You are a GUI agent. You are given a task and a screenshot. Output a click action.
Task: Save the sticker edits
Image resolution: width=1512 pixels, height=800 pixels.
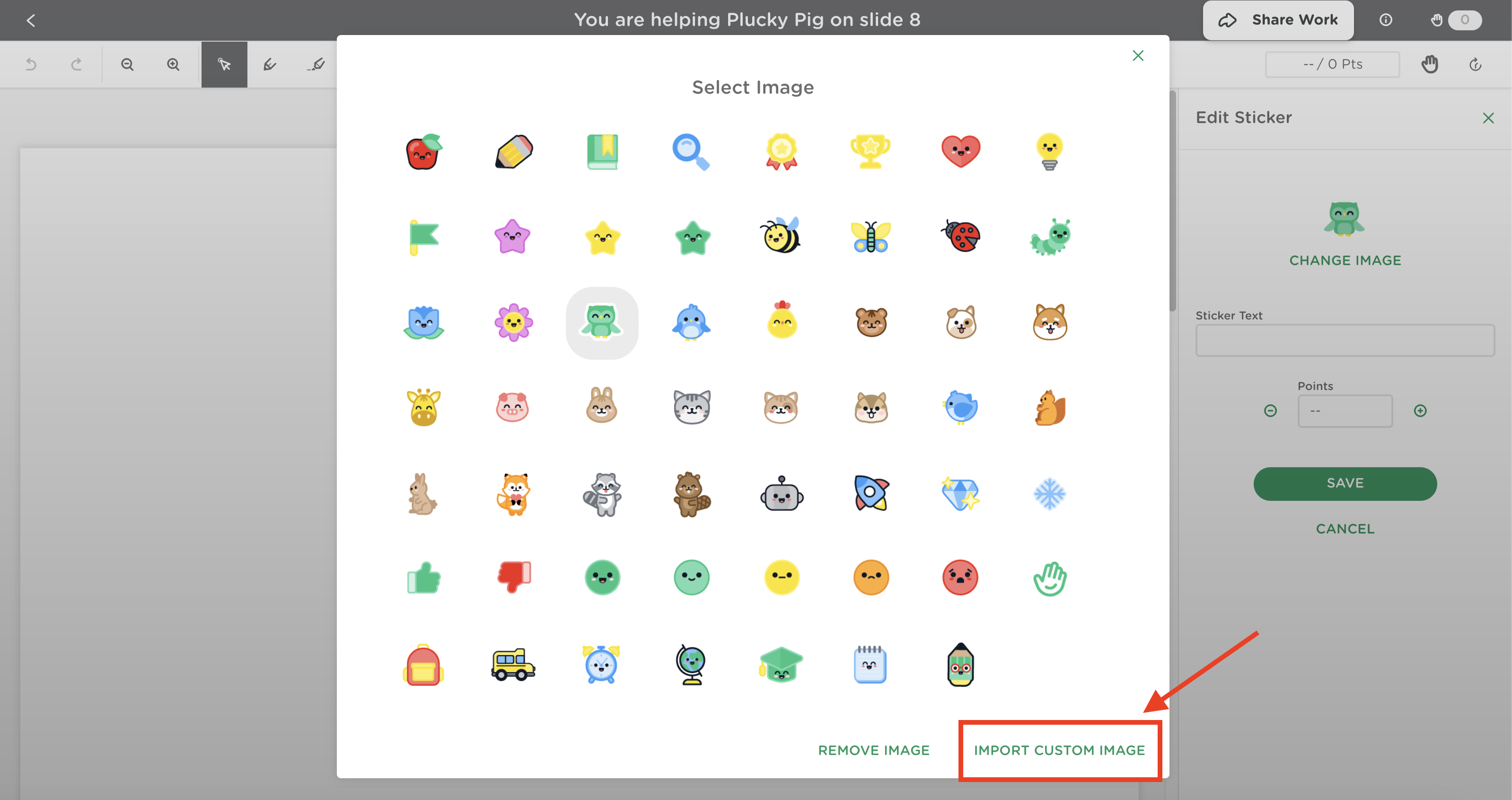(1345, 483)
